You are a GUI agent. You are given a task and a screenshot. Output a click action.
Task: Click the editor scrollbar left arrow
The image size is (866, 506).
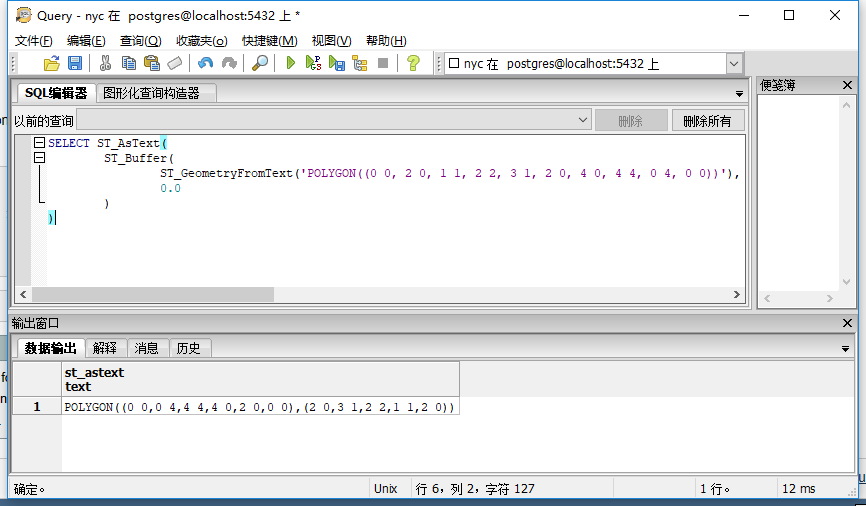[23, 294]
